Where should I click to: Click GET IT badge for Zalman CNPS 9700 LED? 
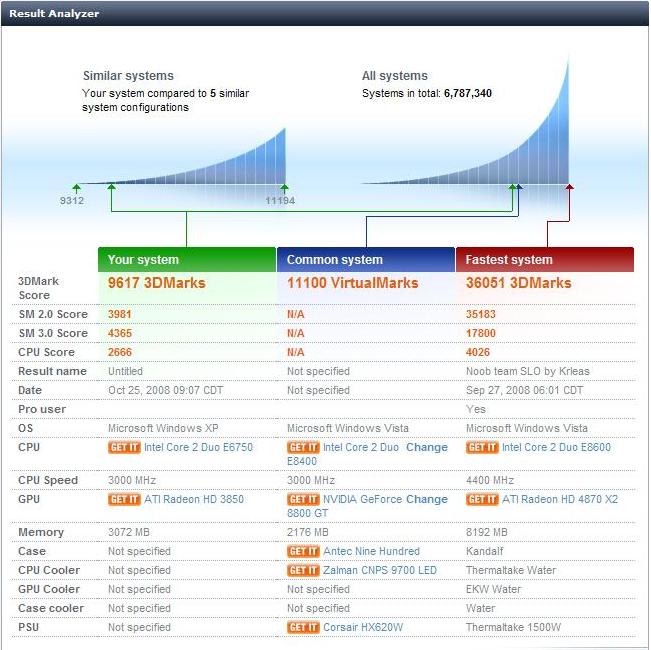click(303, 570)
